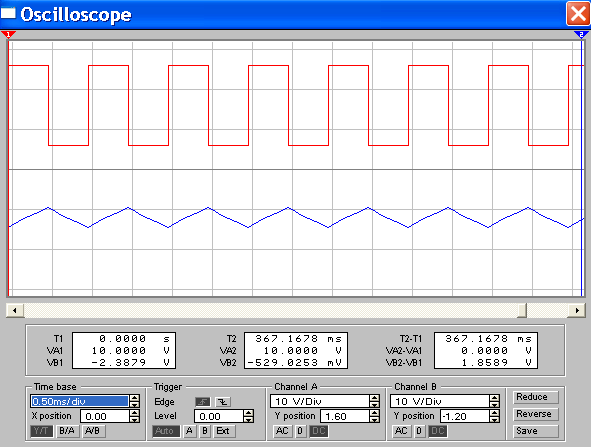Viewport: 591px width, 447px height.
Task: Click Channel B 10 V/Div field
Action: point(440,401)
